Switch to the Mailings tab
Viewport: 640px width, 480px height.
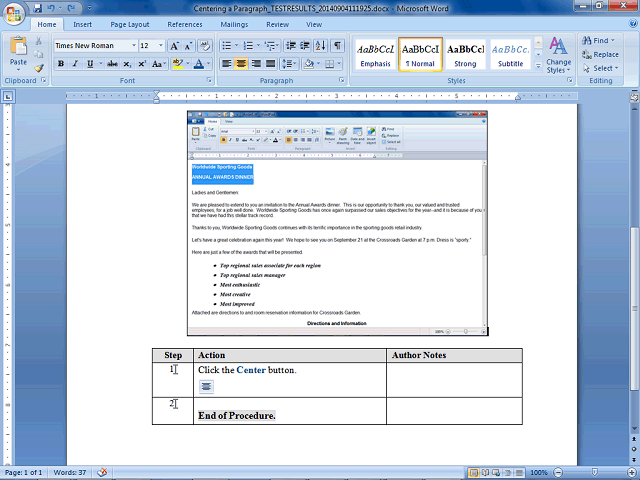click(234, 24)
